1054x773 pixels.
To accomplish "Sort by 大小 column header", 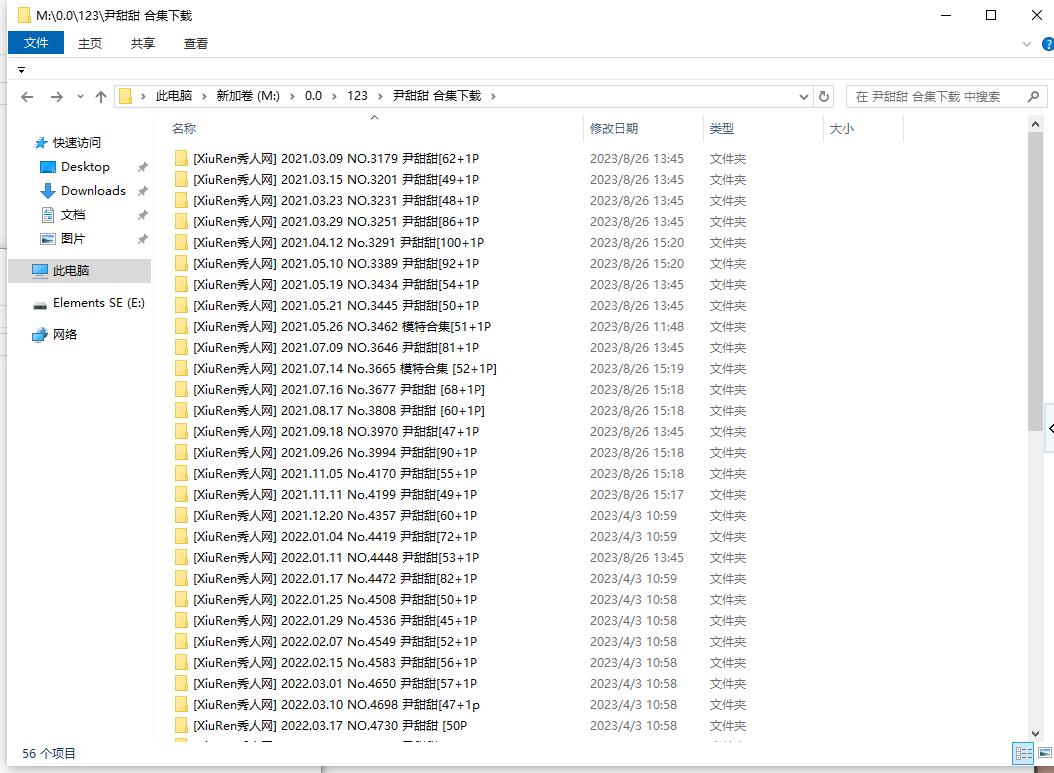I will point(842,128).
